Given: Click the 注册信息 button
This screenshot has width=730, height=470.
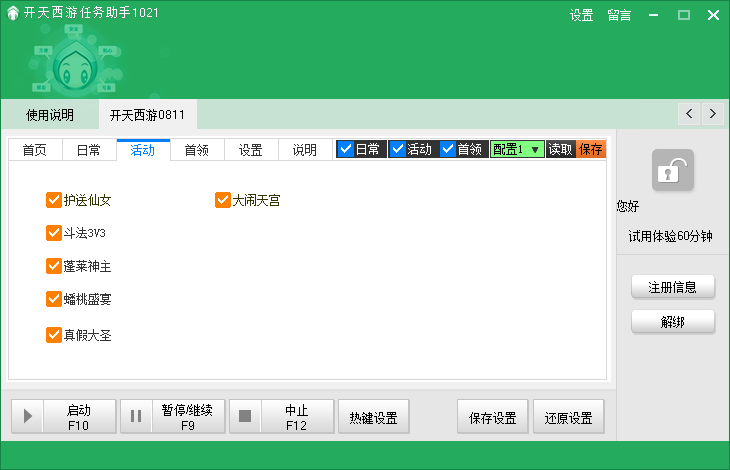Looking at the screenshot, I should pos(672,287).
